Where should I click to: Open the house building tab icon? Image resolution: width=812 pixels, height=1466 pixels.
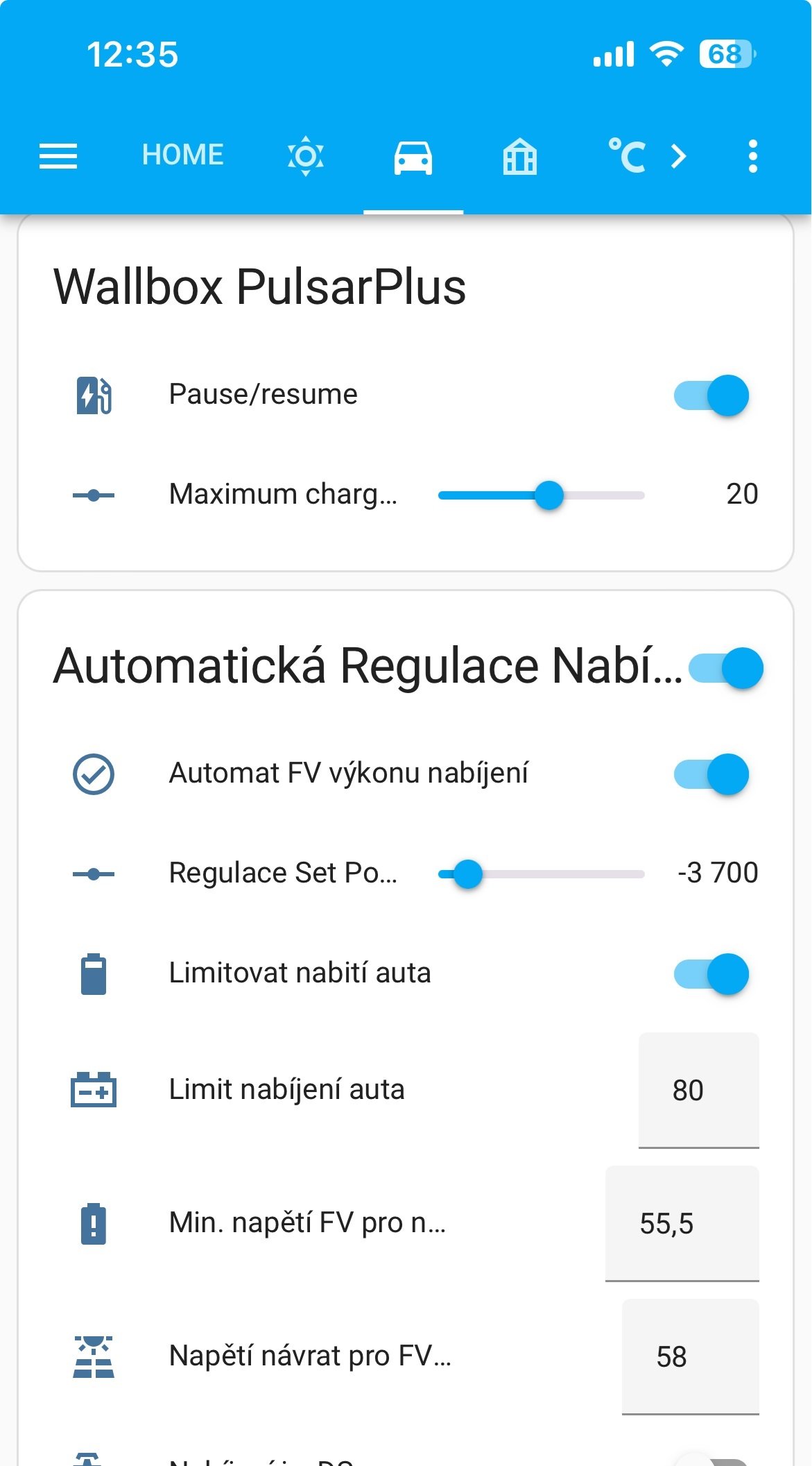pos(519,157)
